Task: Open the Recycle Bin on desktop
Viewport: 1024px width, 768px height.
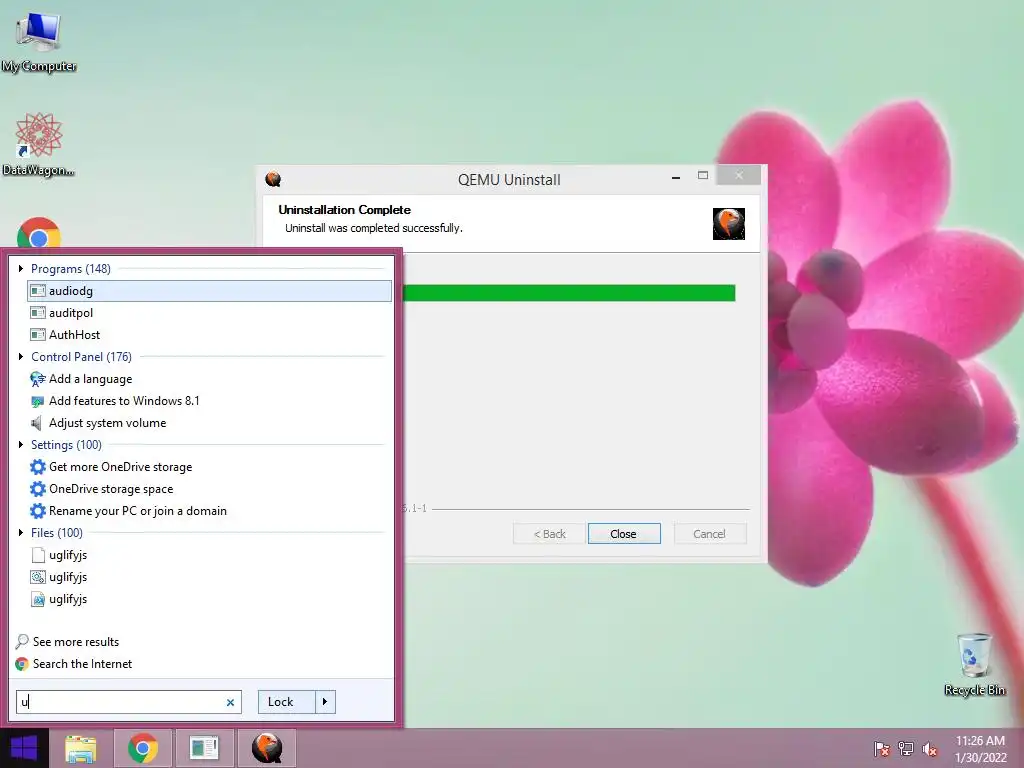Action: click(974, 664)
